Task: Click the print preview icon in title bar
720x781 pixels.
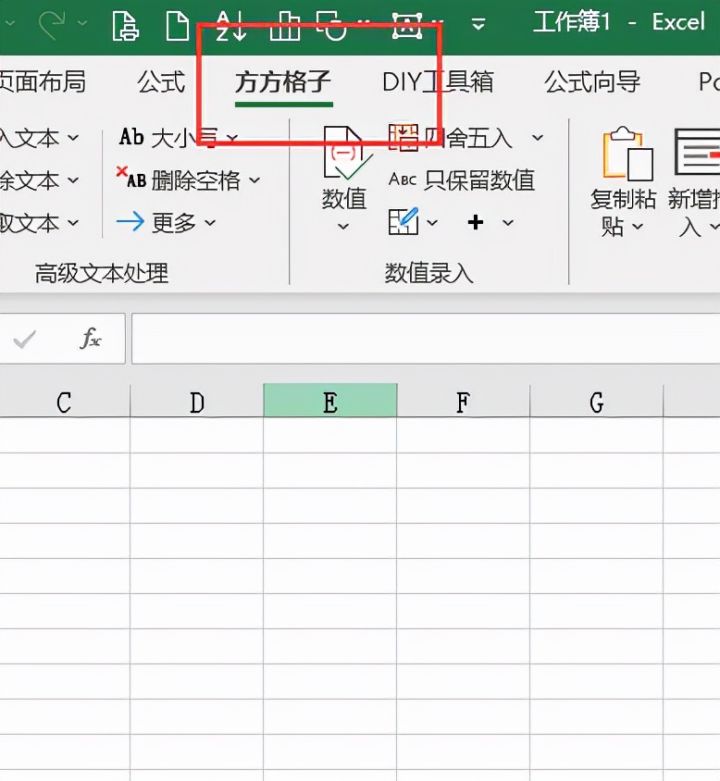Action: pyautogui.click(x=125, y=25)
